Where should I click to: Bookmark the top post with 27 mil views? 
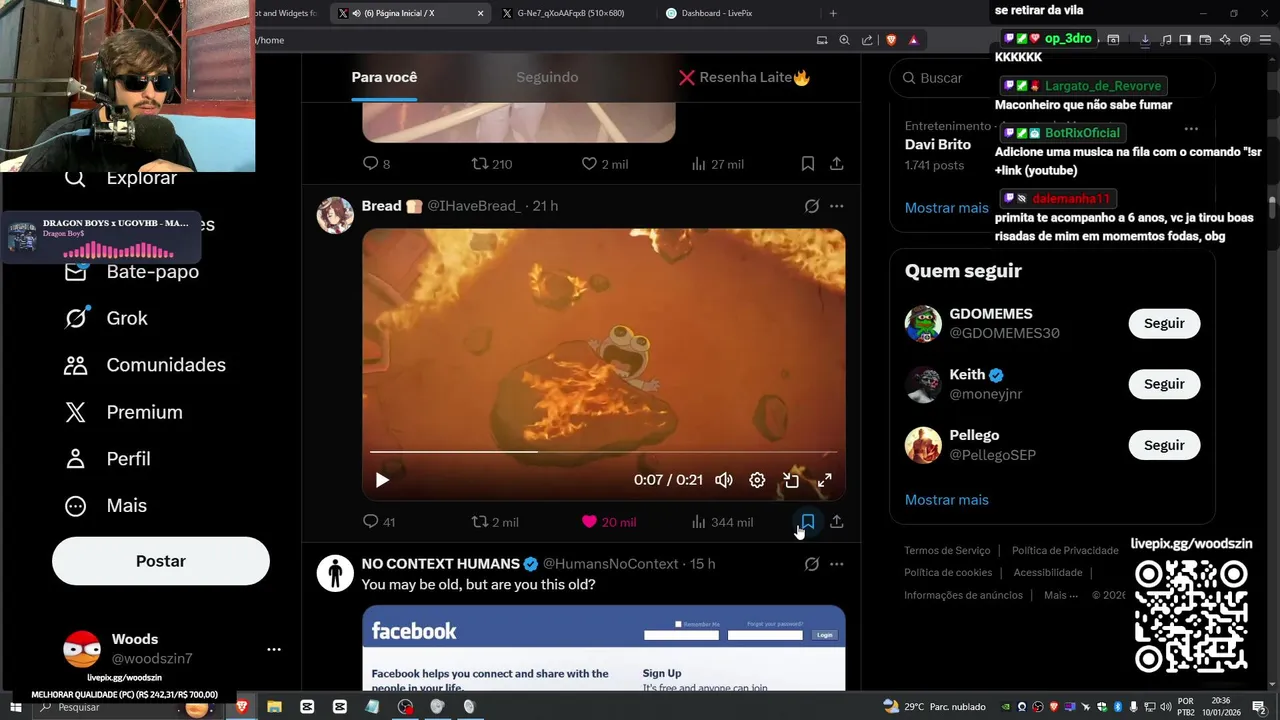pos(808,164)
